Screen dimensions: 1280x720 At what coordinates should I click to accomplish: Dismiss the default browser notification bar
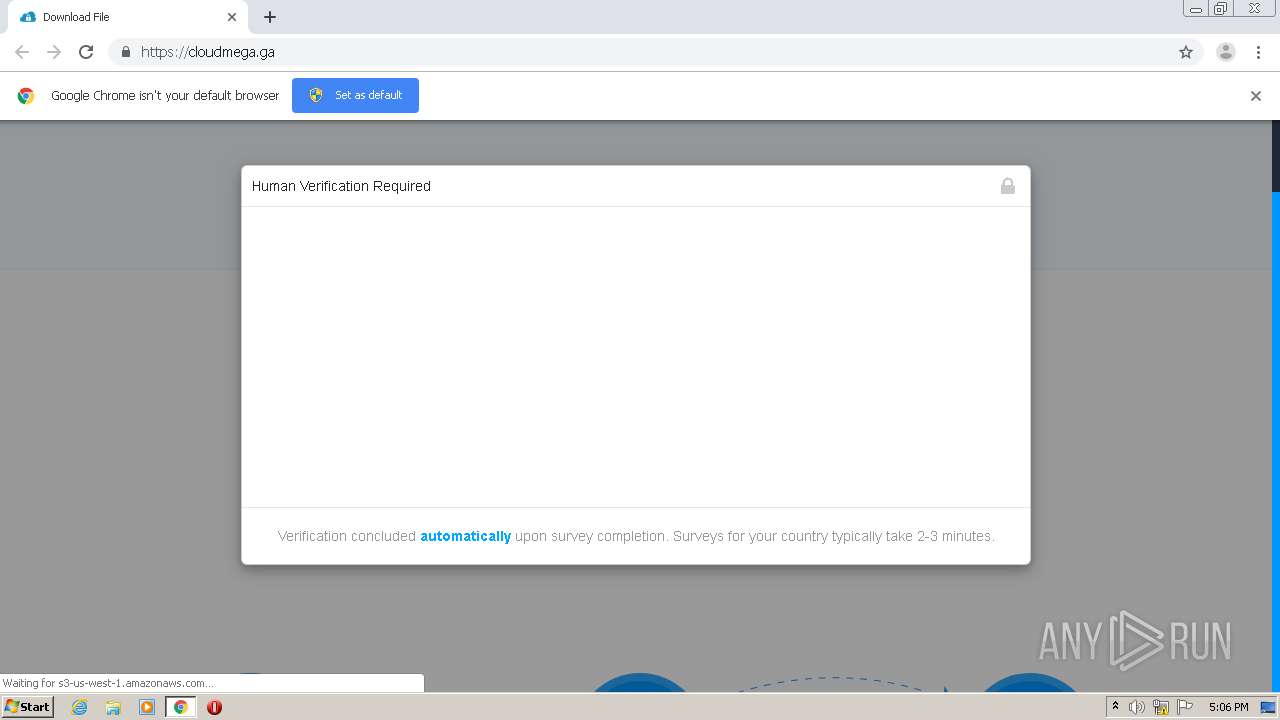click(1256, 96)
